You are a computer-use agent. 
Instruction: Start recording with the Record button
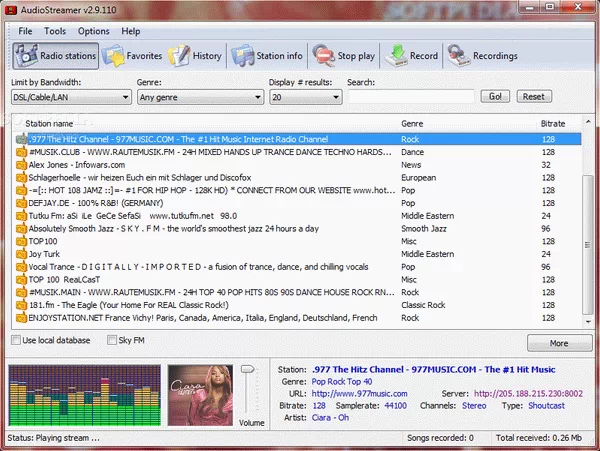[x=411, y=56]
